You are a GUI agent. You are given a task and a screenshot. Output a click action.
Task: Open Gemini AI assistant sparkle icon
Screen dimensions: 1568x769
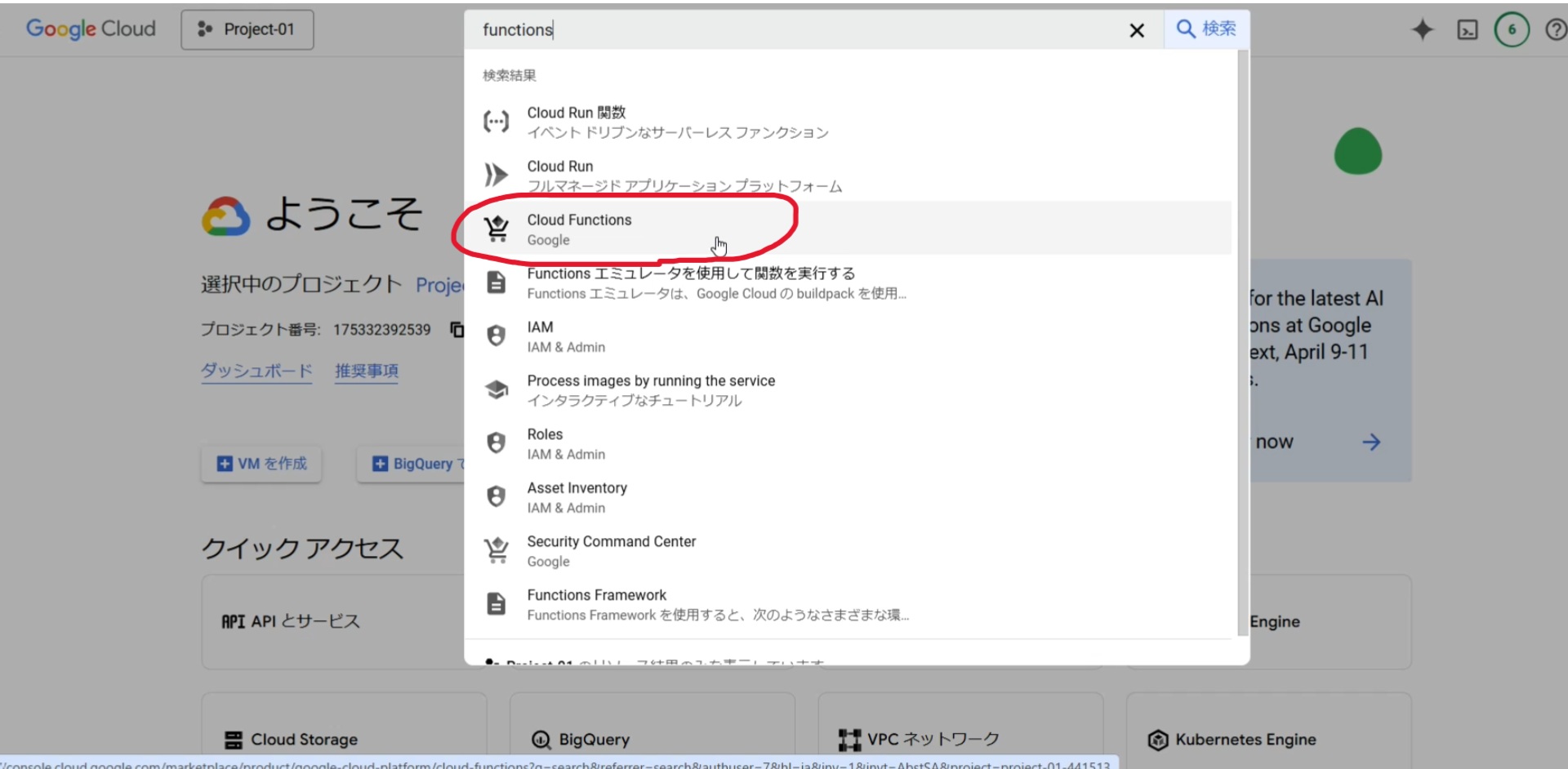point(1421,29)
